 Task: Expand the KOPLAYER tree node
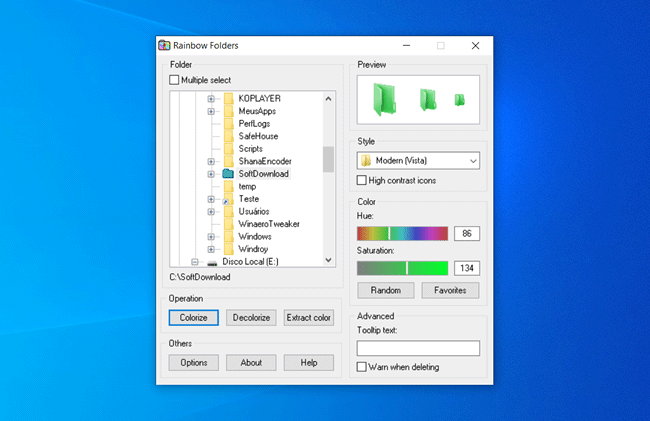211,99
